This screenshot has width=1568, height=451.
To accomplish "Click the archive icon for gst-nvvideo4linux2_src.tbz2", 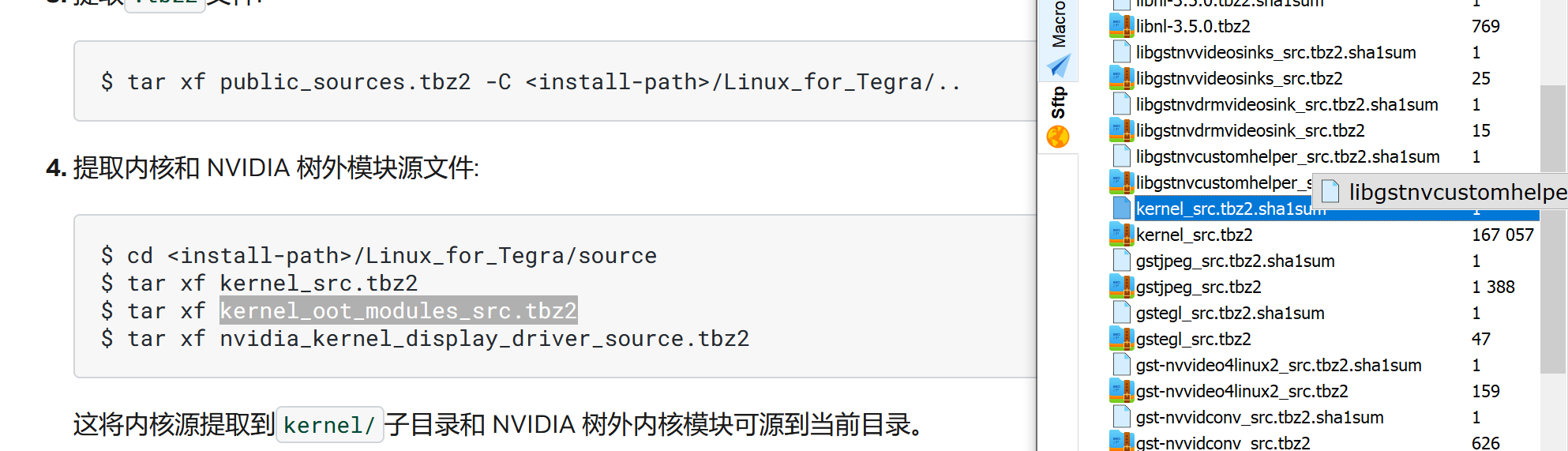I will click(x=1121, y=391).
